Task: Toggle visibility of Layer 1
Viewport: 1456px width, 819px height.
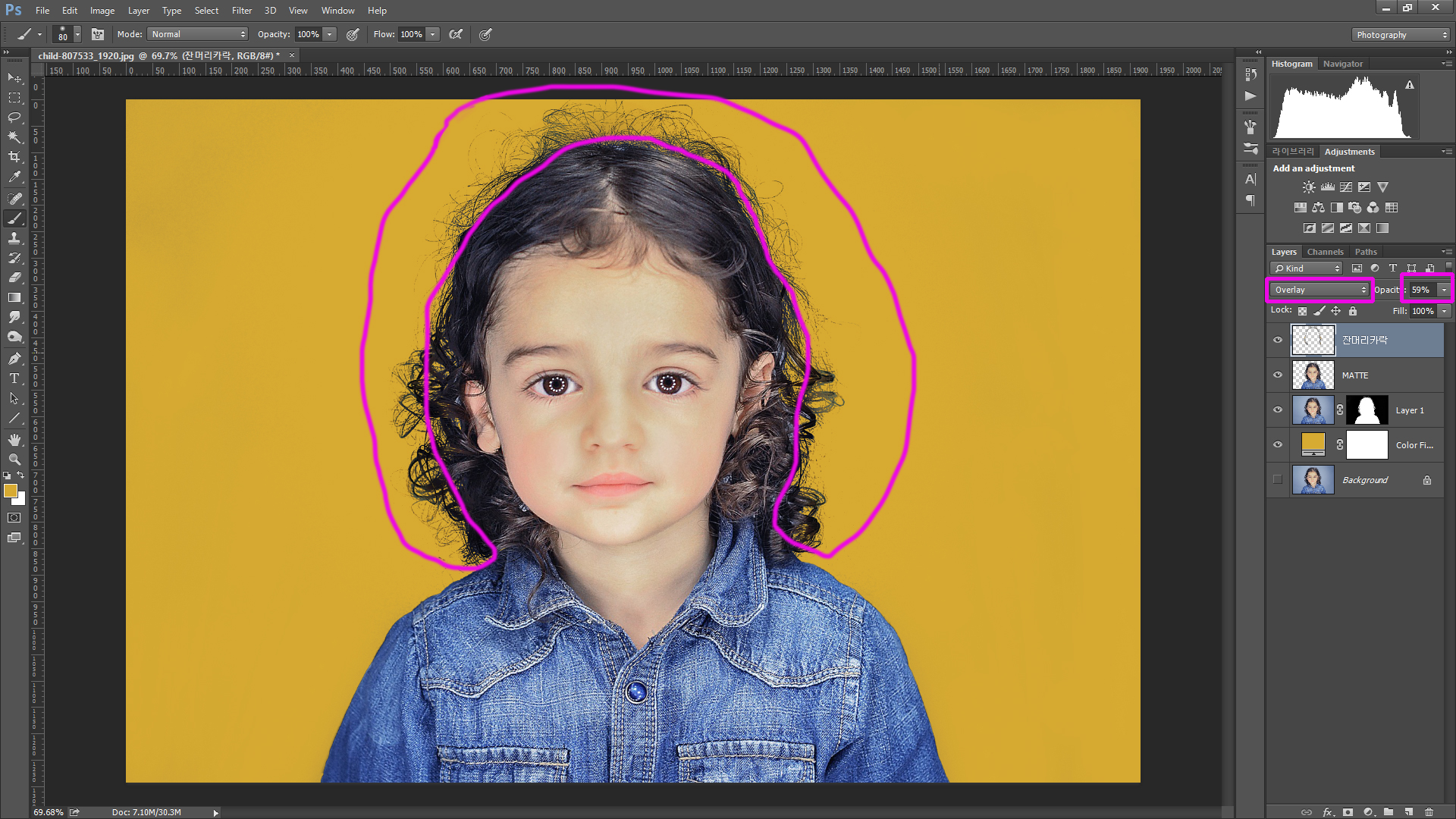Action: pyautogui.click(x=1278, y=410)
